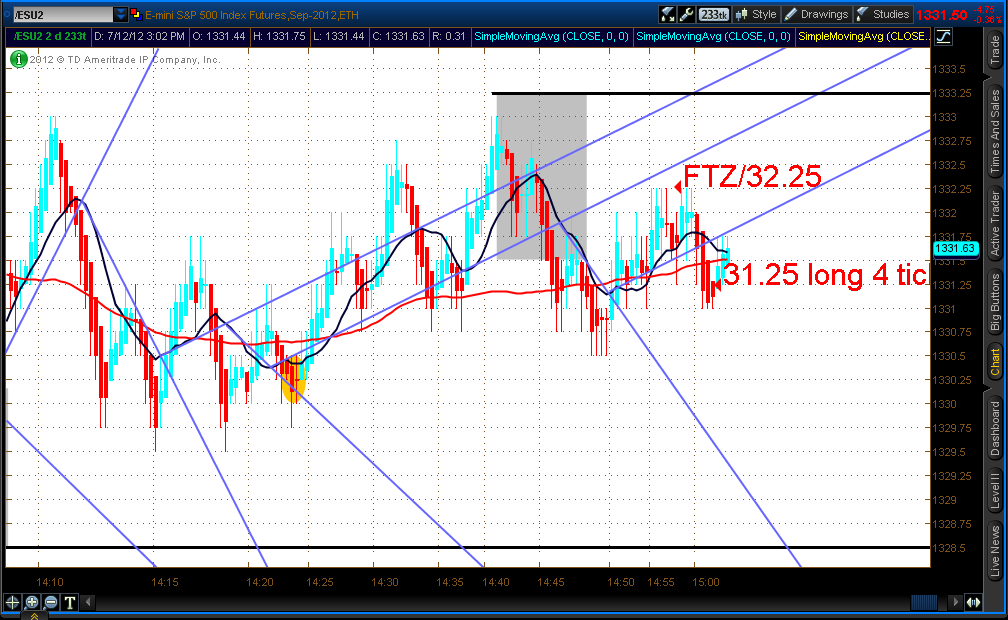Click the 1331.63 price bubble on axis
This screenshot has width=1008, height=620.
[955, 248]
